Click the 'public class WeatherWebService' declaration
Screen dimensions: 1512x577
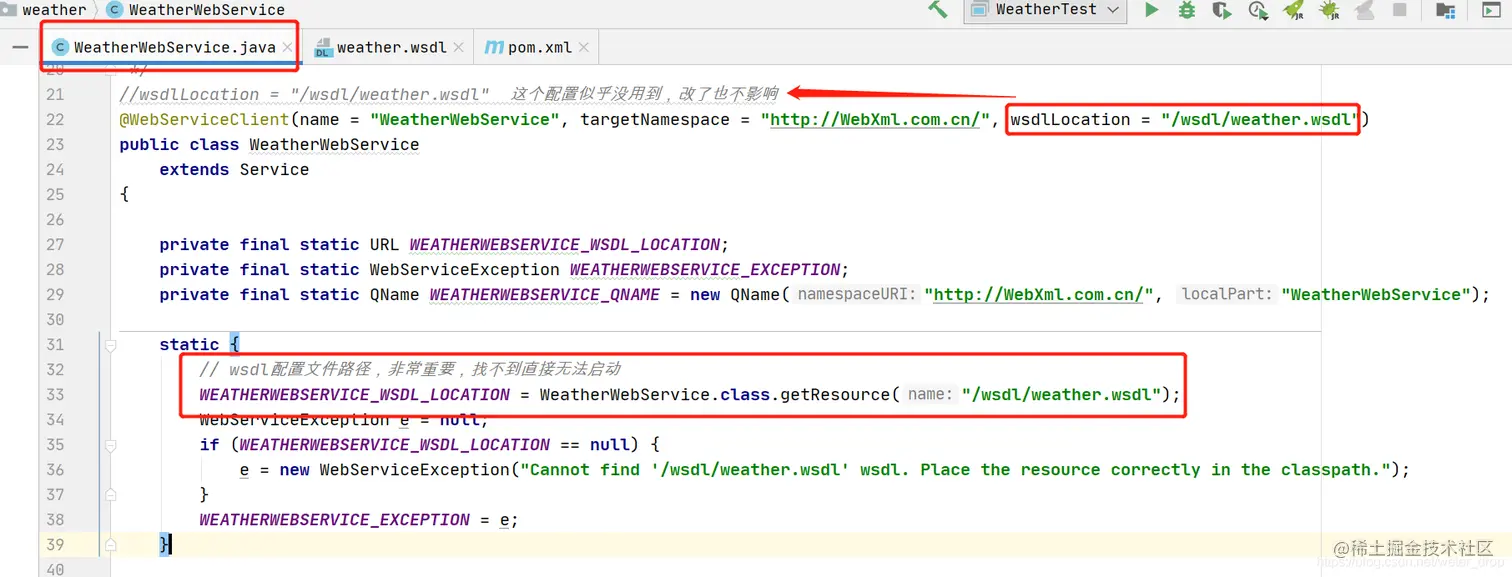tap(269, 144)
